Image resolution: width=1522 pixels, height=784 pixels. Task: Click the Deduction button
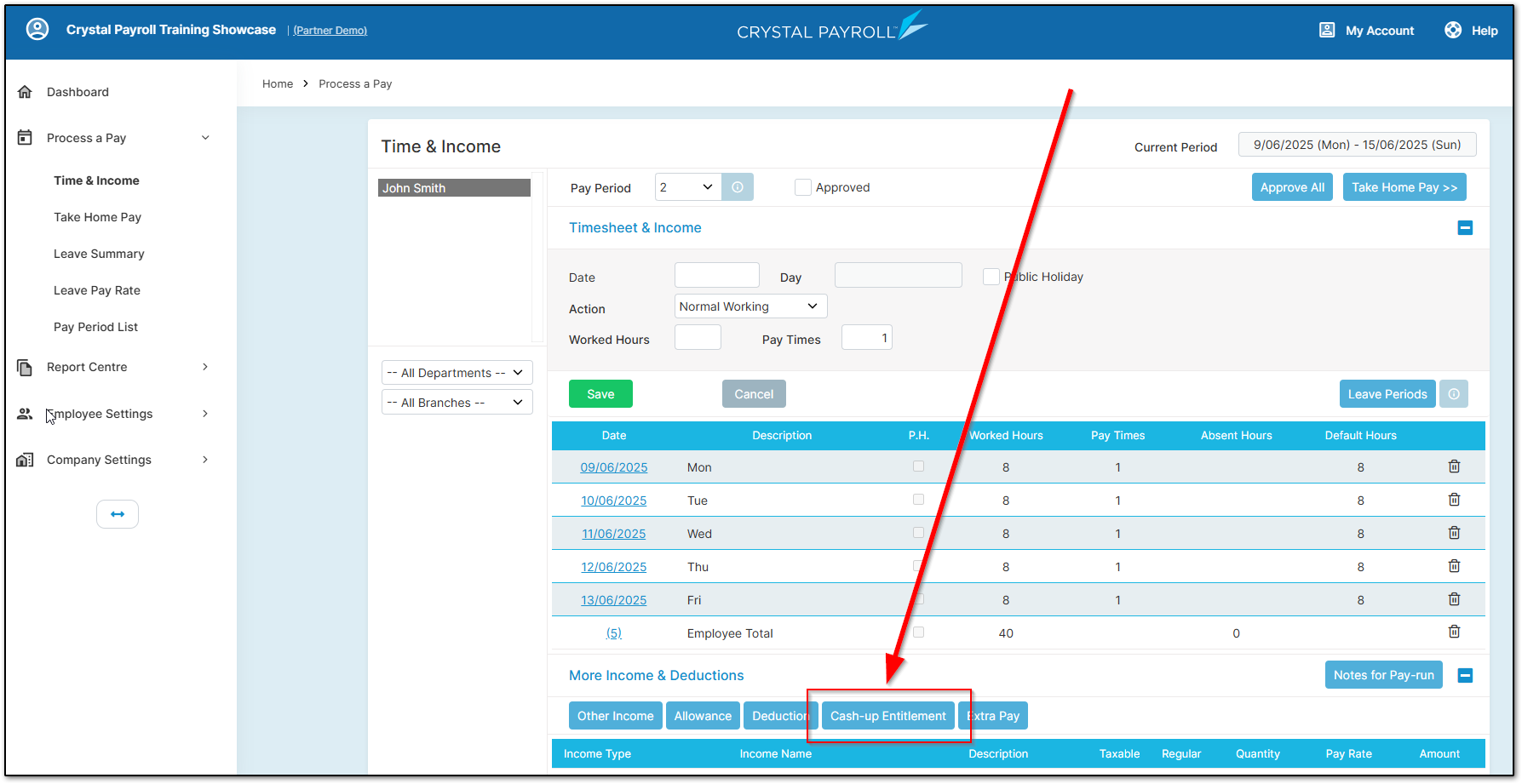780,716
